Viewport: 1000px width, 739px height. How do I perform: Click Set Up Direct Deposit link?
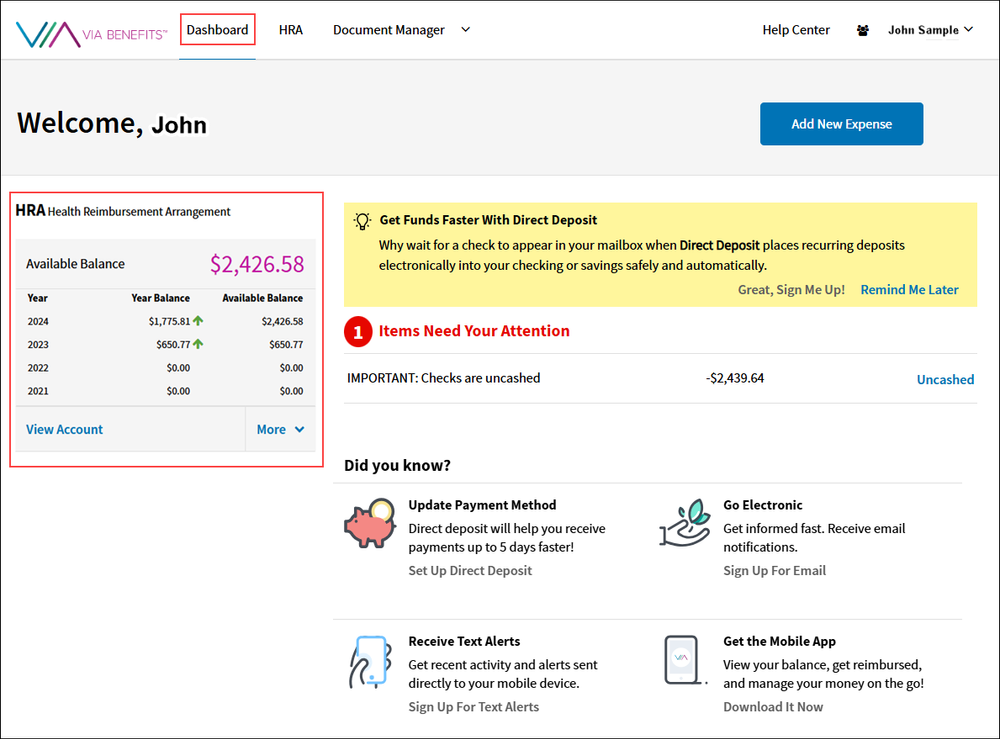click(x=468, y=570)
